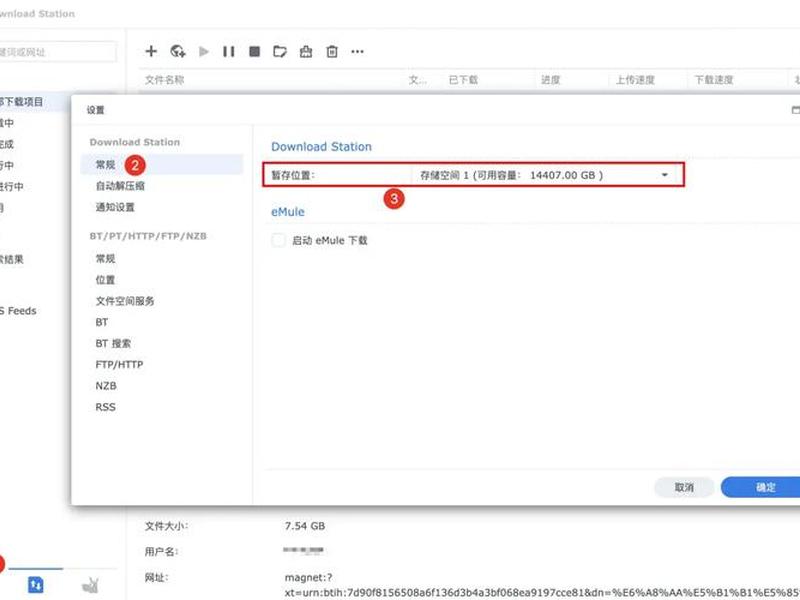
Task: Delete task using the trash icon
Action: click(x=332, y=51)
